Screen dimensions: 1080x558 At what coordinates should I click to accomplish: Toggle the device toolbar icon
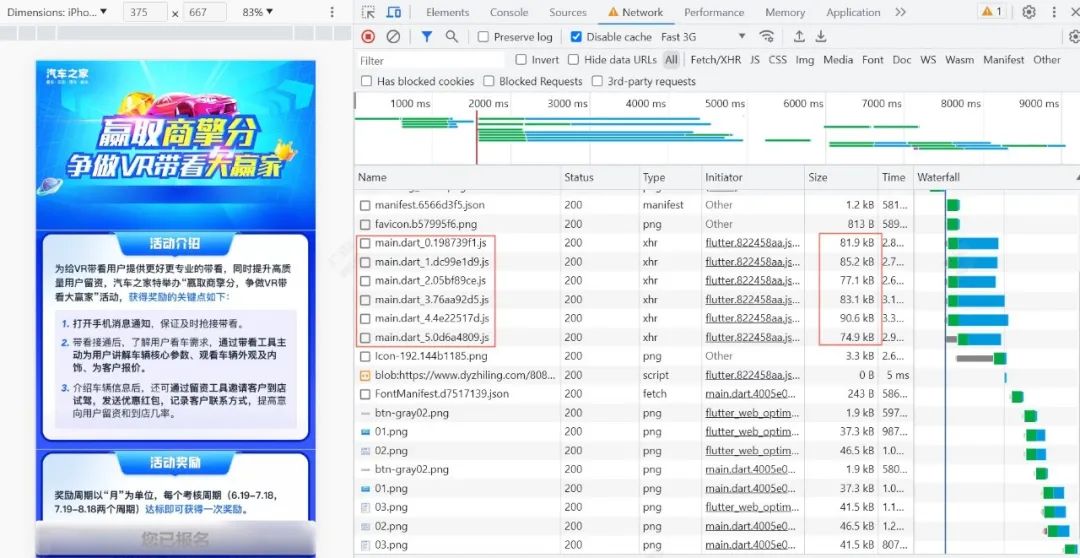click(394, 12)
